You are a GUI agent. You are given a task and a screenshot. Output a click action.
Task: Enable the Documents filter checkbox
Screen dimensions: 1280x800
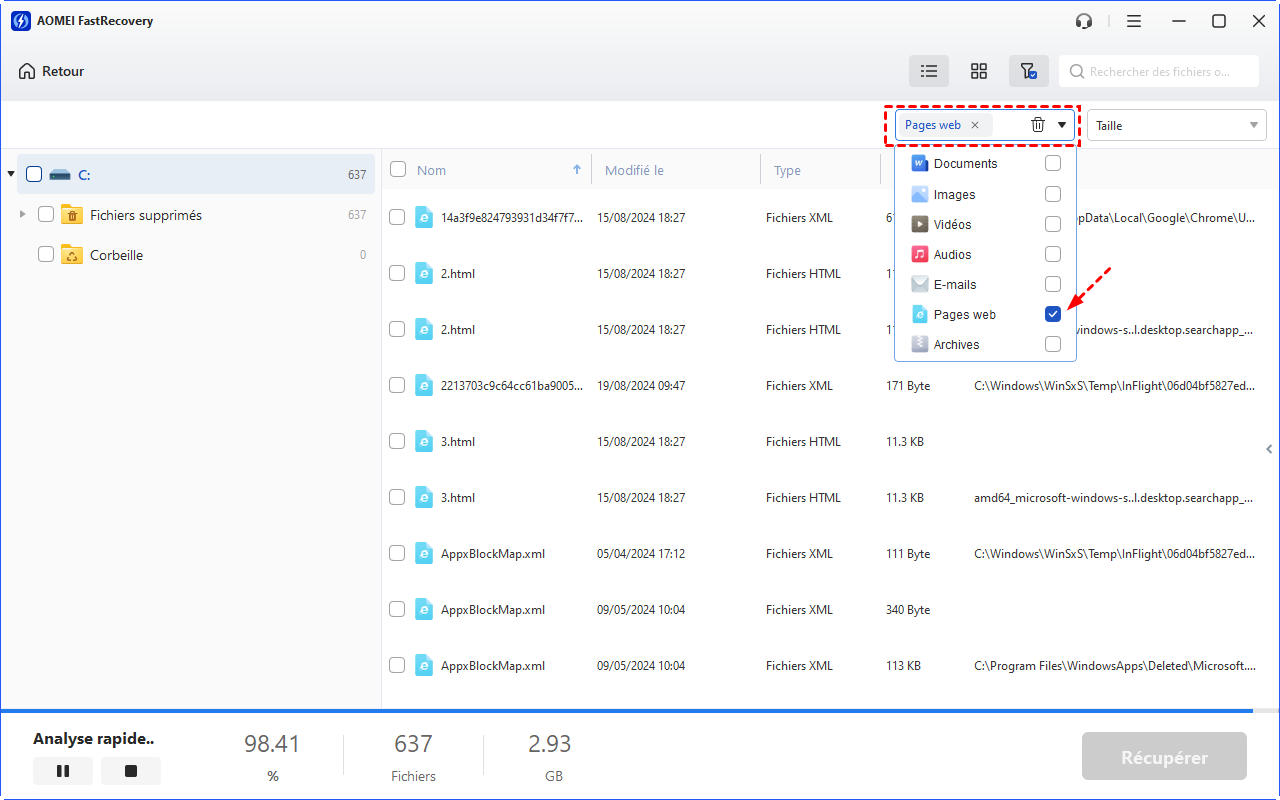pyautogui.click(x=1053, y=163)
